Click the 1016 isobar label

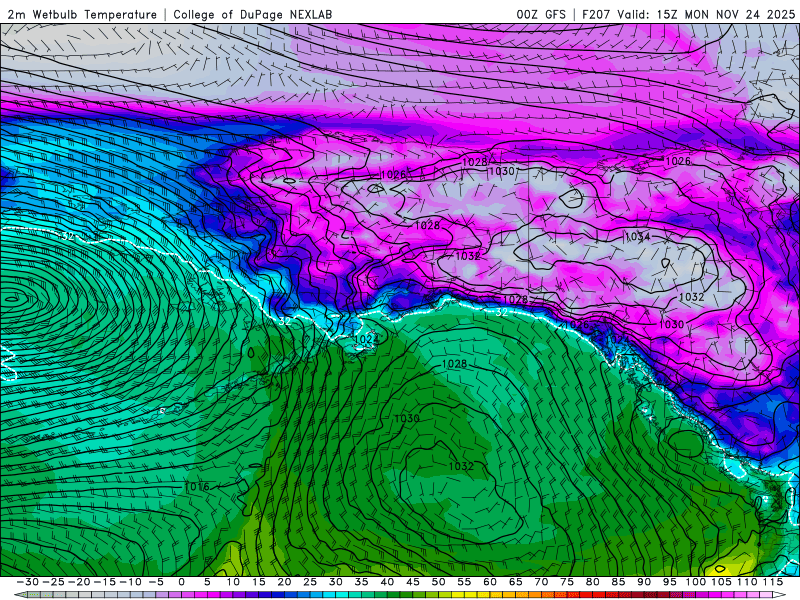[x=197, y=487]
